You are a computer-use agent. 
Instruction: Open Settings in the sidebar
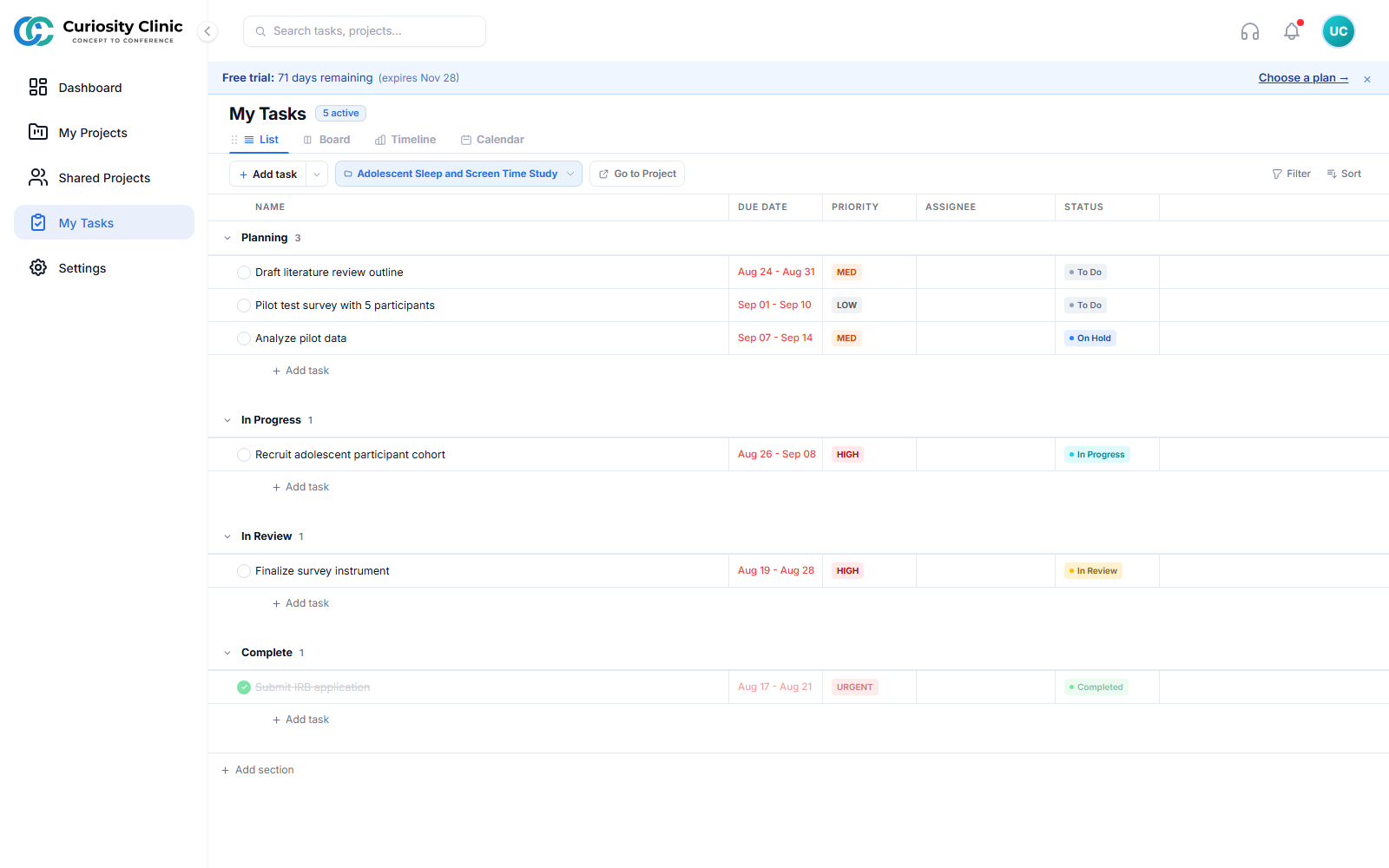tap(104, 268)
